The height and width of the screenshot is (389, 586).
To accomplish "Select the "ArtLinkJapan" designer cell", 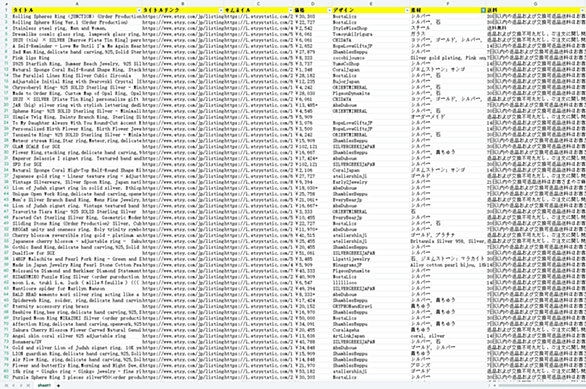I will 371,336.
